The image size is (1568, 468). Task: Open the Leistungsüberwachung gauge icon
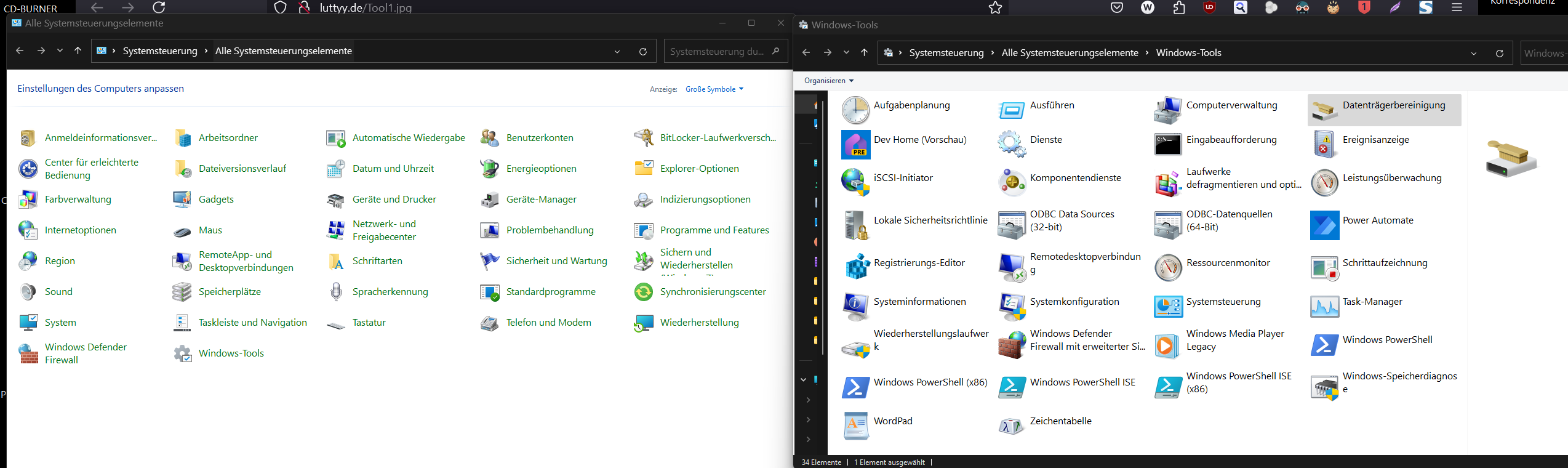coord(1324,183)
